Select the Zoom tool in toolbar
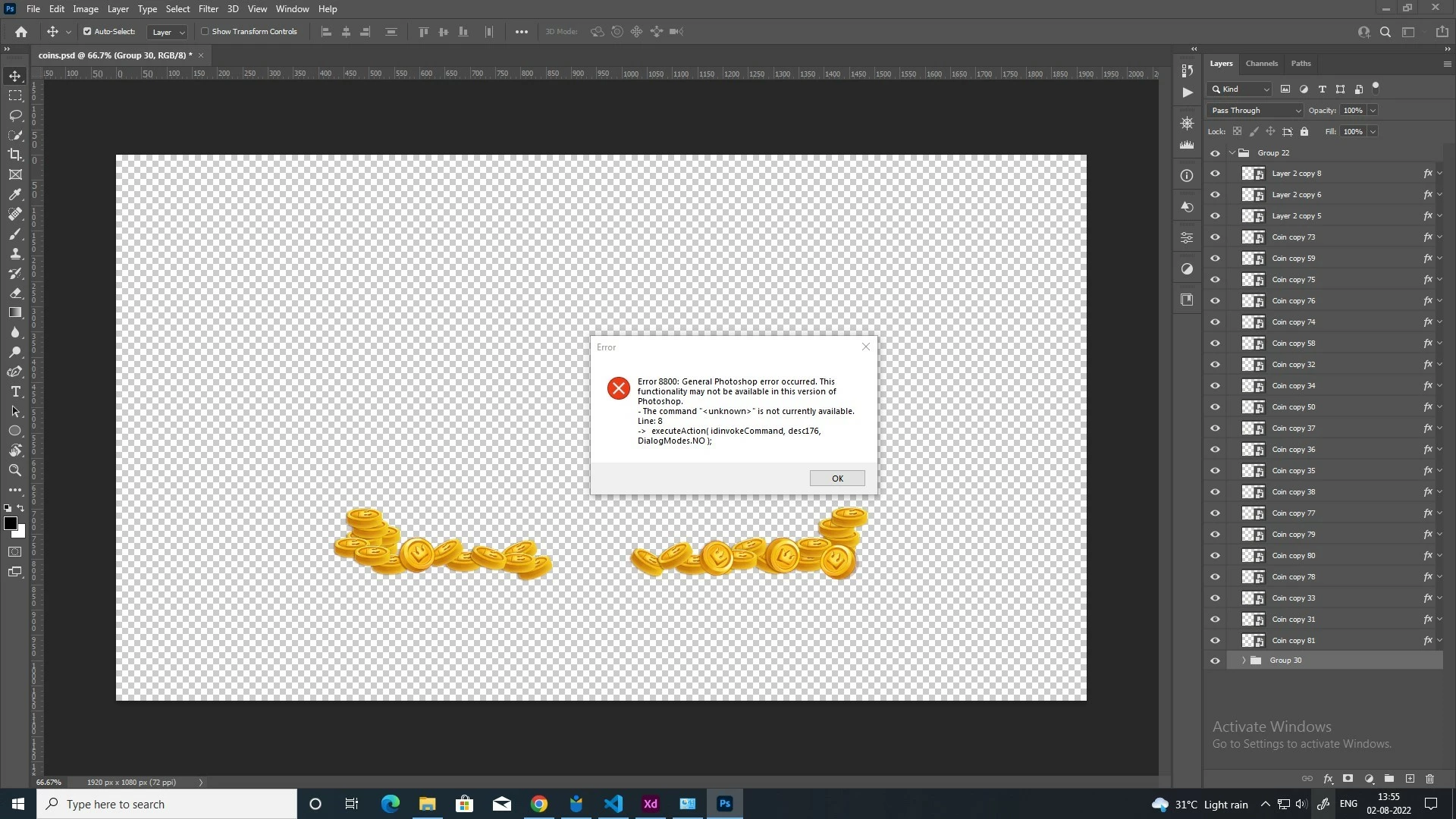The height and width of the screenshot is (819, 1456). (15, 470)
